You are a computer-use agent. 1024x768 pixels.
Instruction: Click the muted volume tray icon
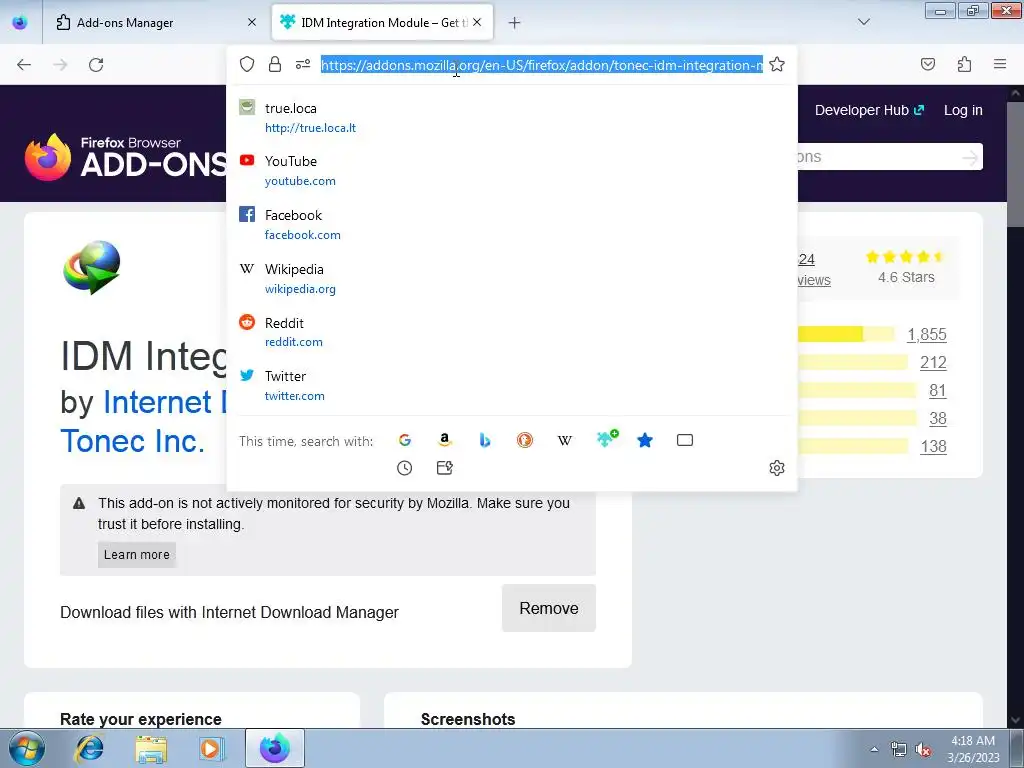click(922, 750)
